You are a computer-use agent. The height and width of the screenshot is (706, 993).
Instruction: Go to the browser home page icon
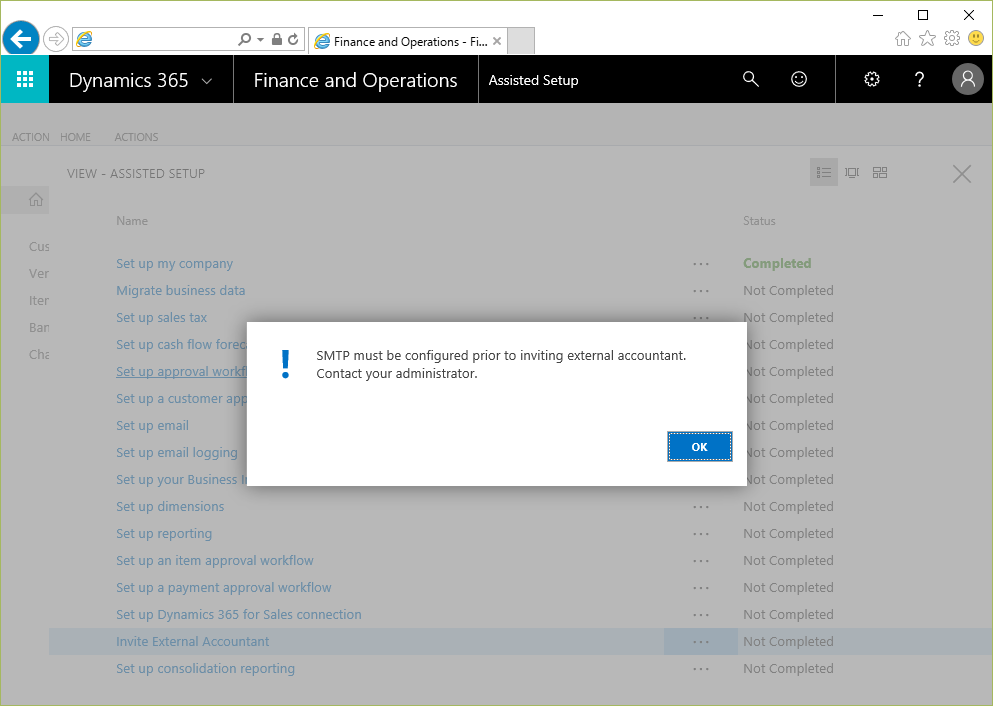[x=903, y=39]
